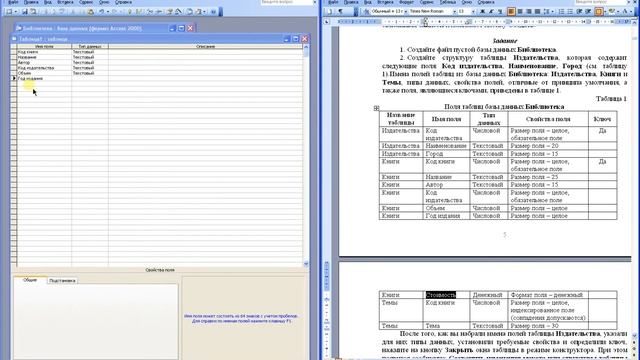640x360 pixels.
Task: Click the numbered list icon in Word
Action: [x=562, y=11]
